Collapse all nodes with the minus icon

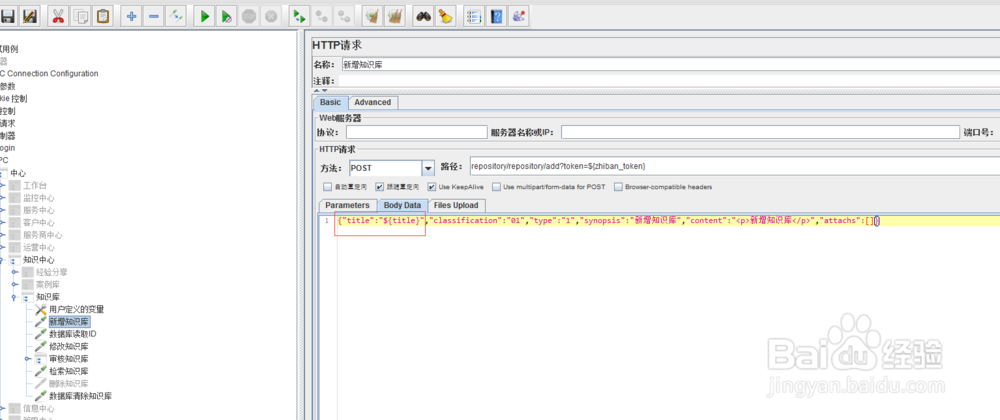[154, 17]
